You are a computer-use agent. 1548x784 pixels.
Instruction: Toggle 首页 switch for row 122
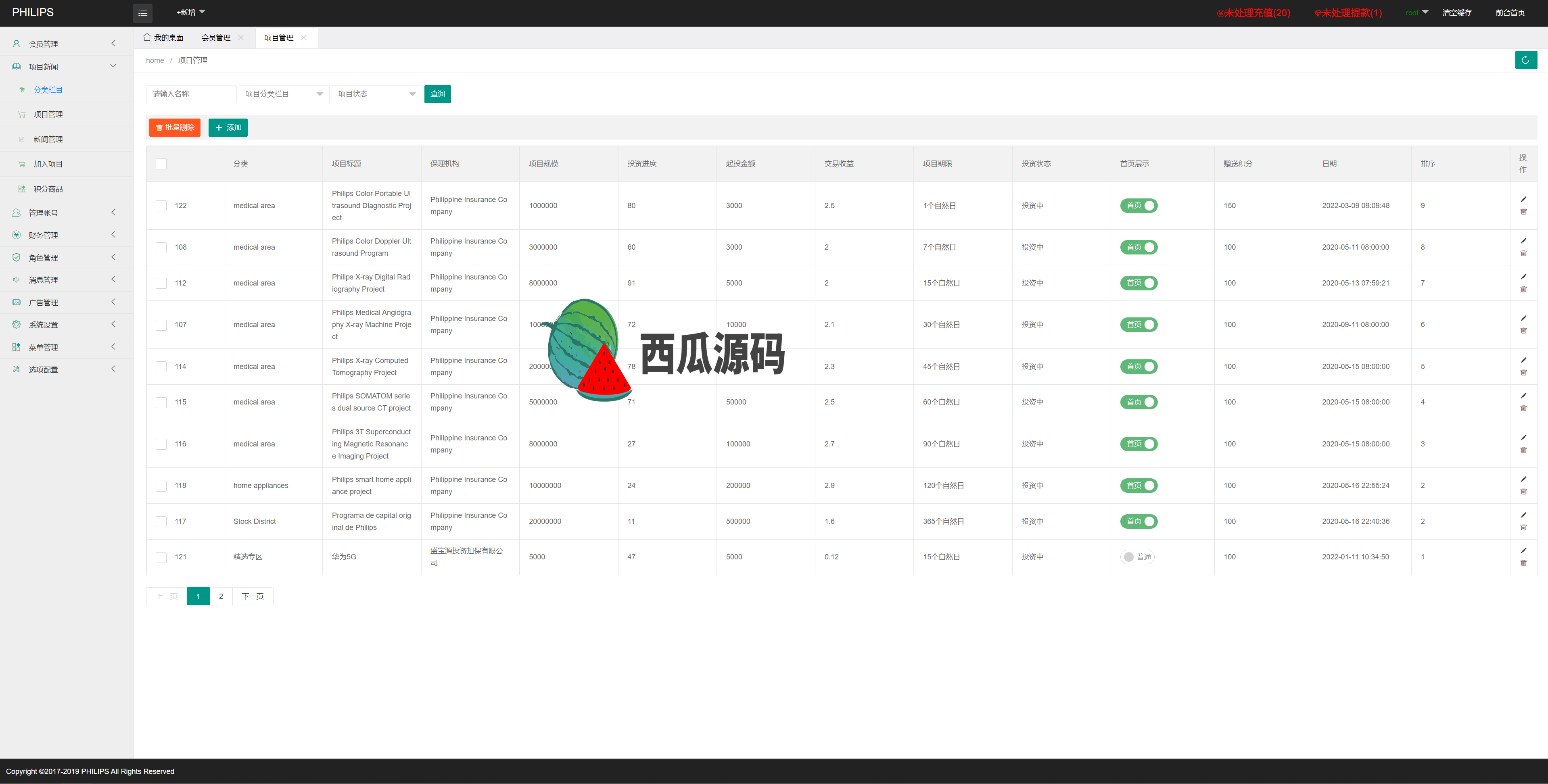(x=1139, y=205)
